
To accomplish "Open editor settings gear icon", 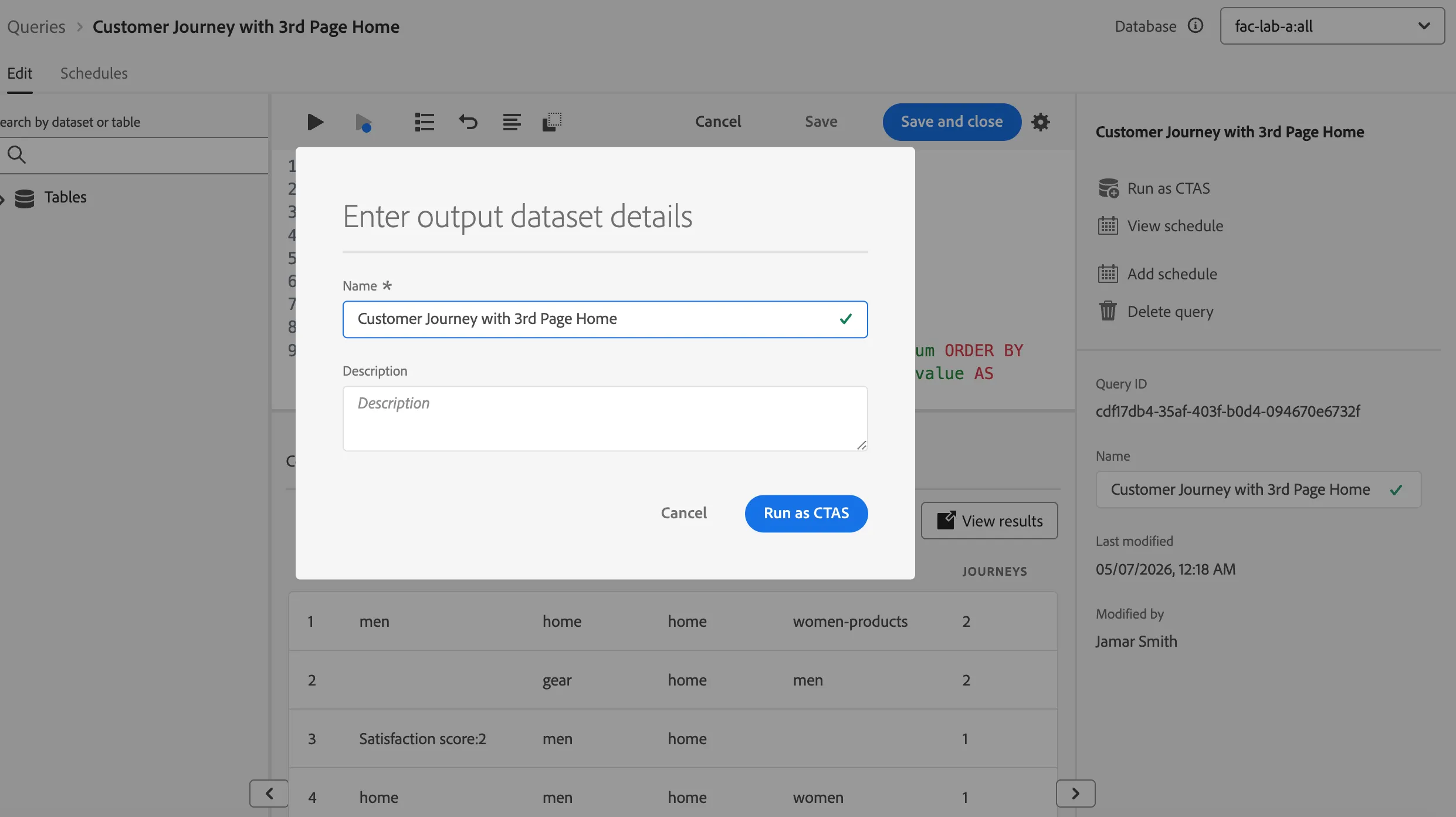I will coord(1041,122).
